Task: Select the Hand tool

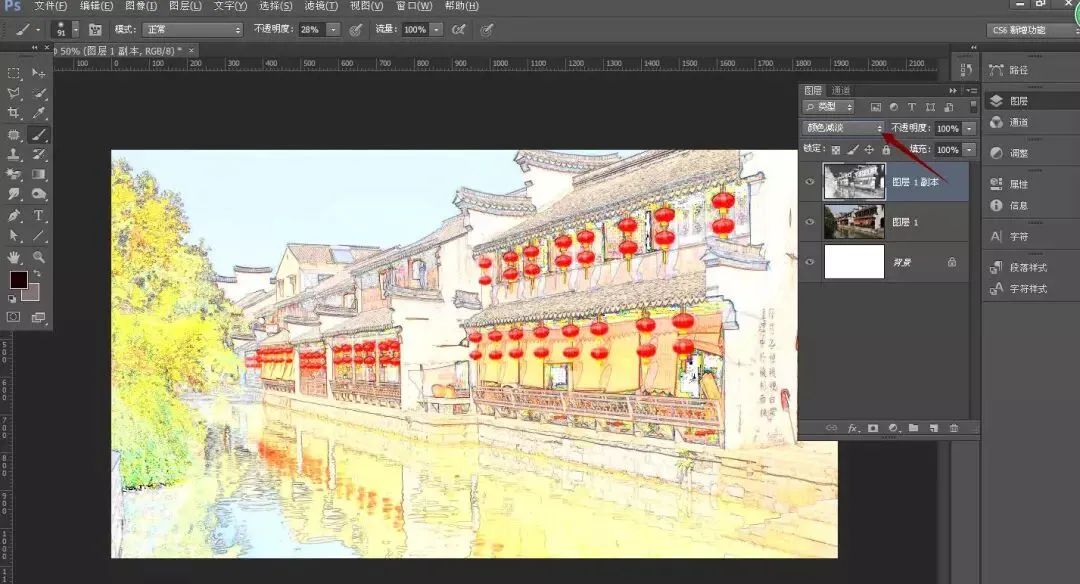Action: click(14, 258)
